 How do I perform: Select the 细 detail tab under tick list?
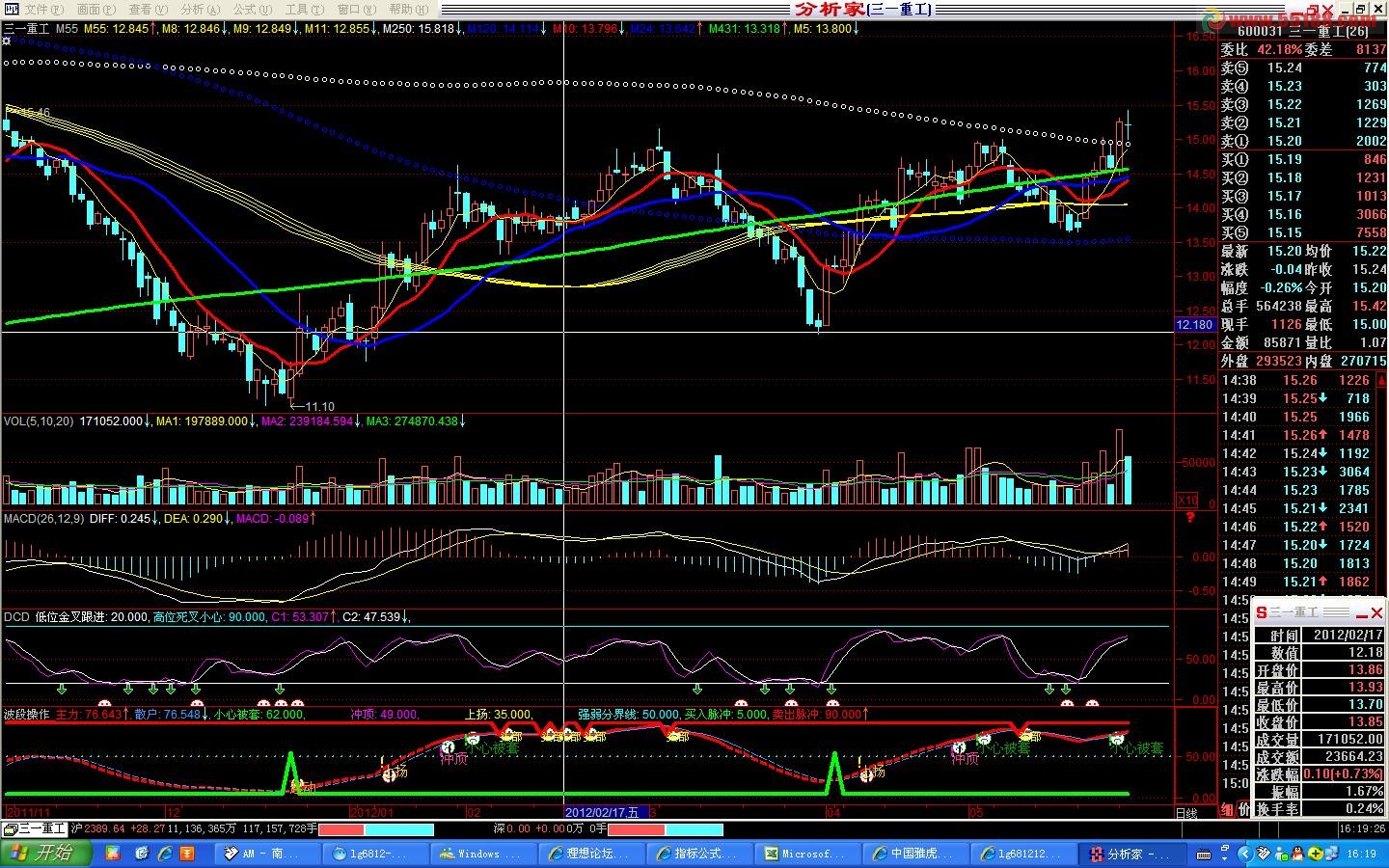tap(1229, 810)
